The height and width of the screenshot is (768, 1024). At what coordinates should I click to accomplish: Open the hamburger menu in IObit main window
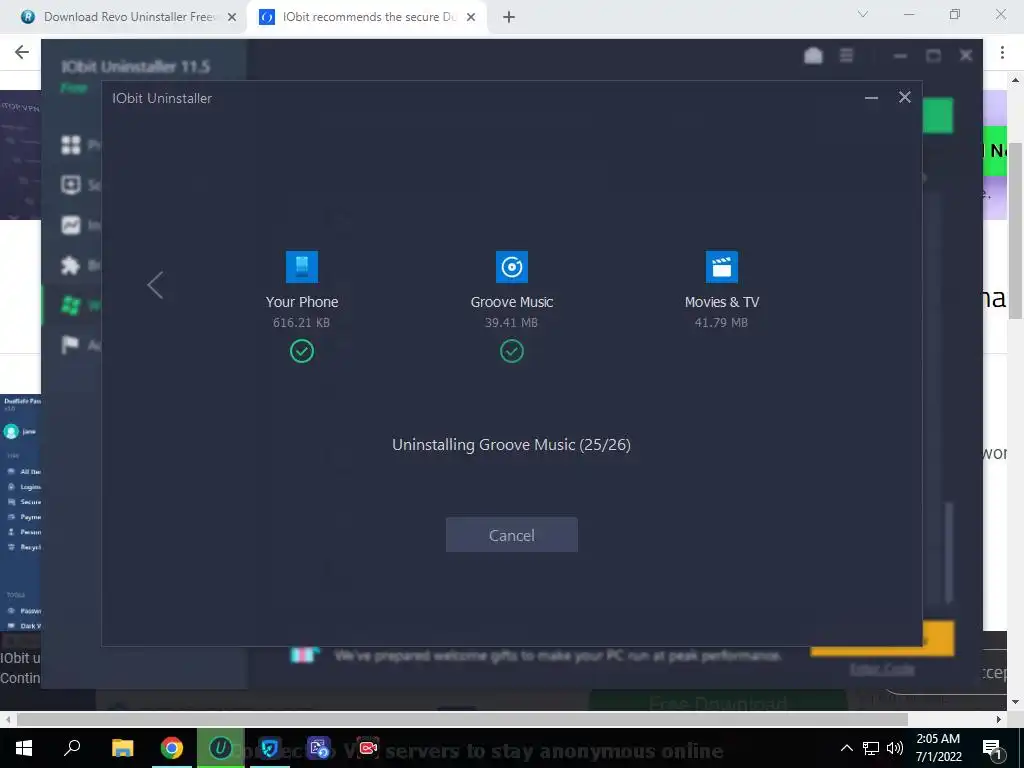(x=846, y=56)
